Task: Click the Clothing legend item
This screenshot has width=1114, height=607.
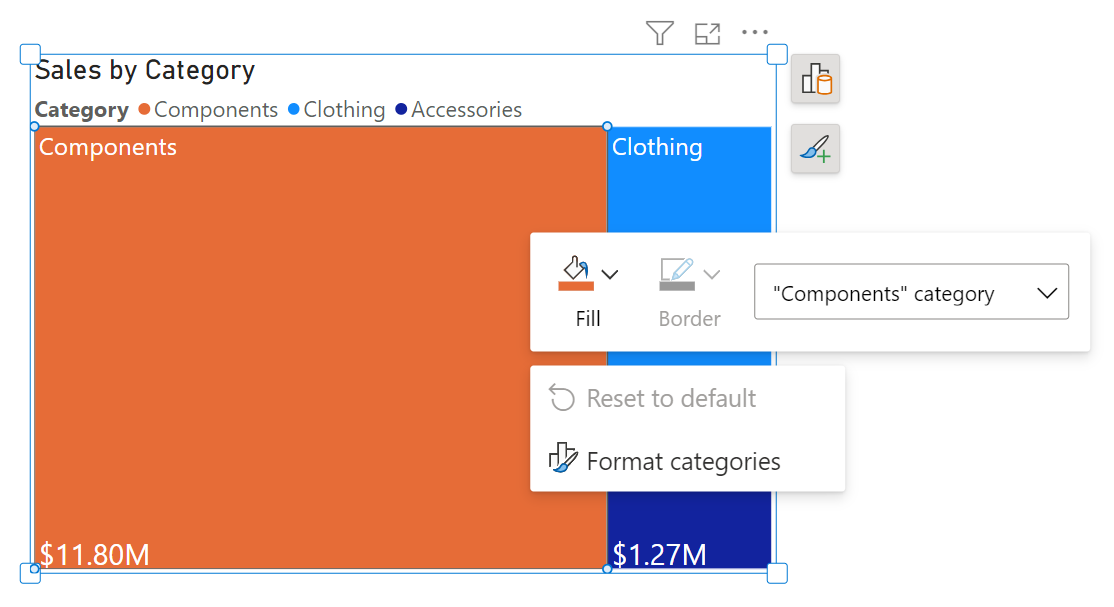Action: [x=337, y=109]
